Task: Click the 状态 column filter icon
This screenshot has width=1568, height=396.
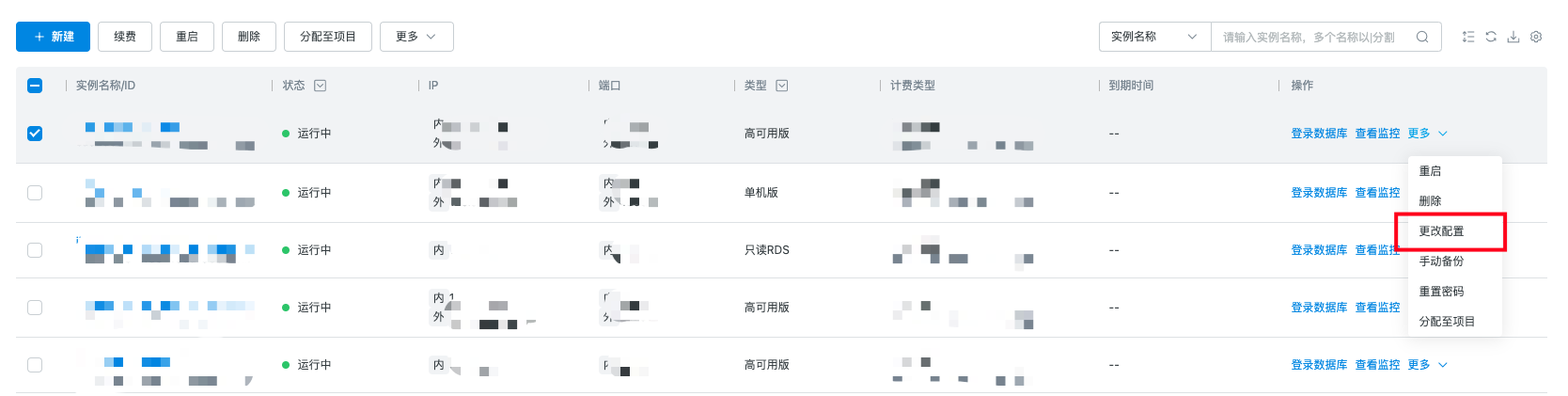Action: point(320,86)
